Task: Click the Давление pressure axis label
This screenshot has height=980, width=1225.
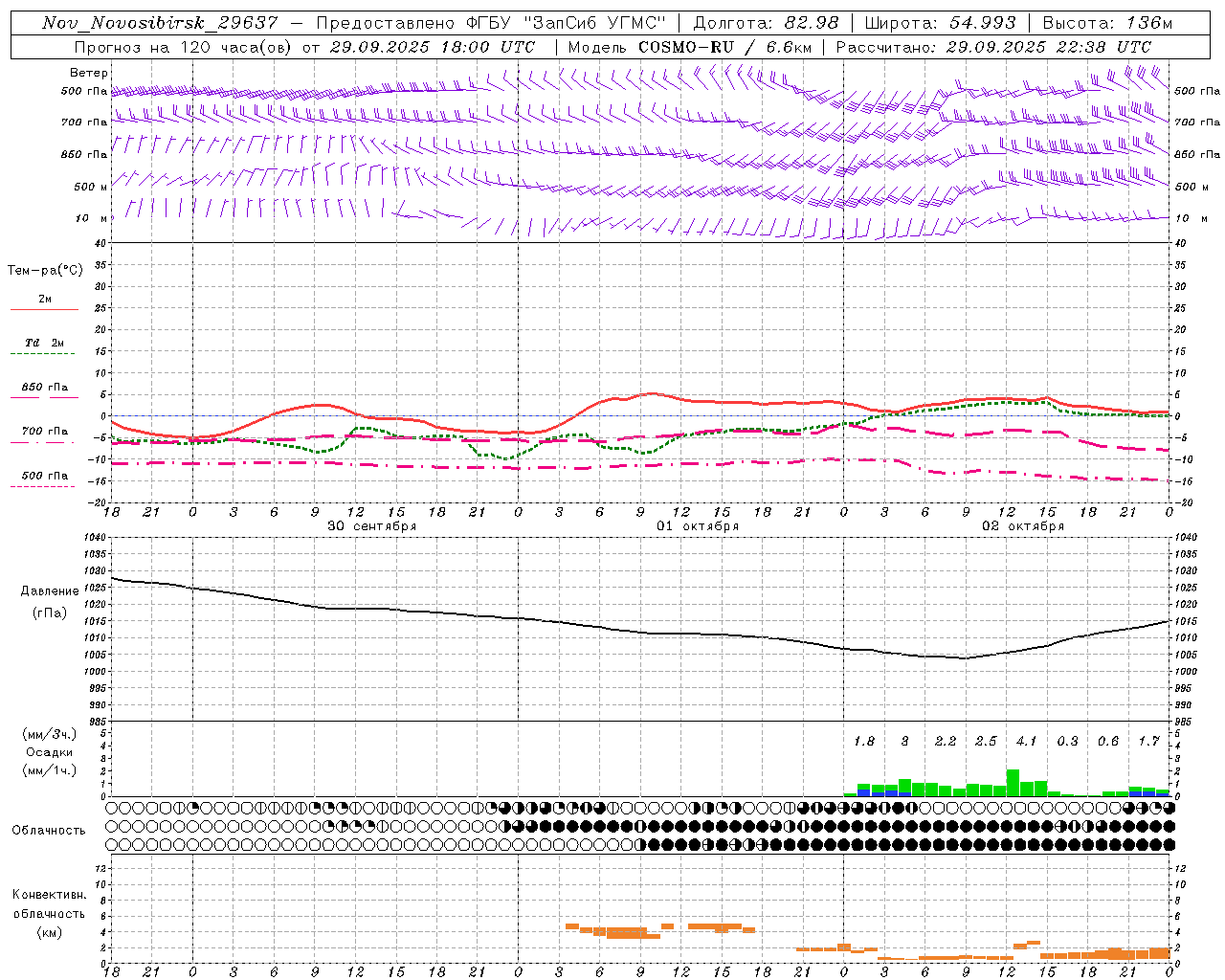Action: pos(50,591)
